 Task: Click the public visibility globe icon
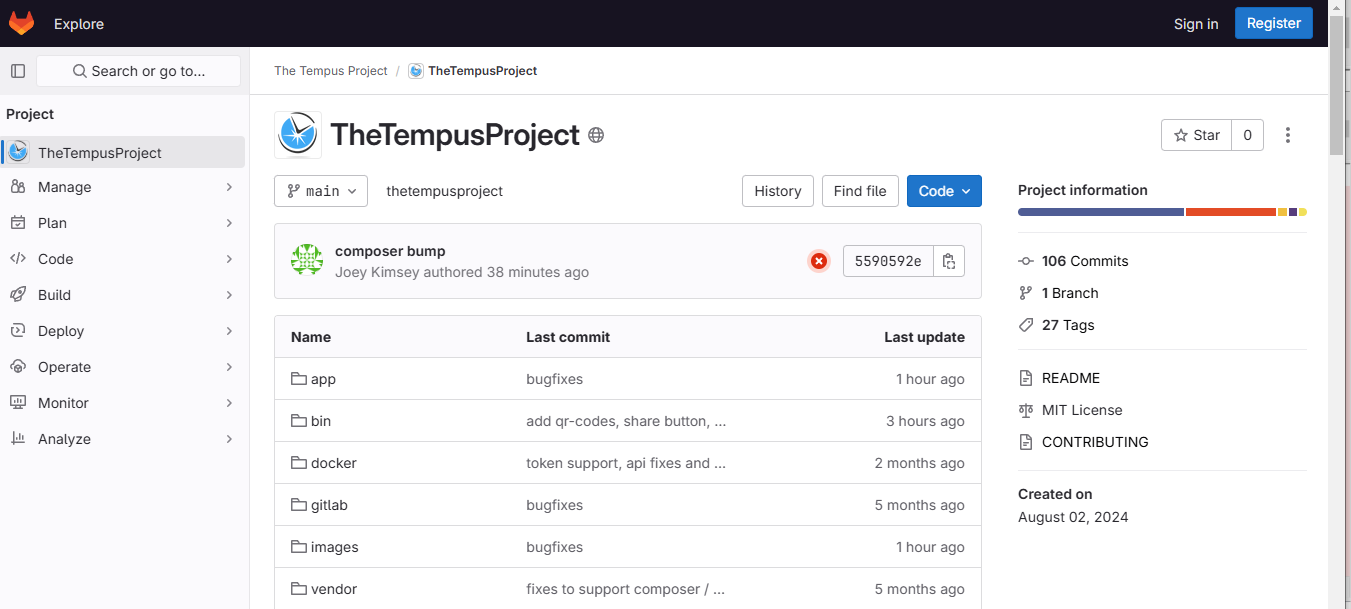click(x=596, y=135)
